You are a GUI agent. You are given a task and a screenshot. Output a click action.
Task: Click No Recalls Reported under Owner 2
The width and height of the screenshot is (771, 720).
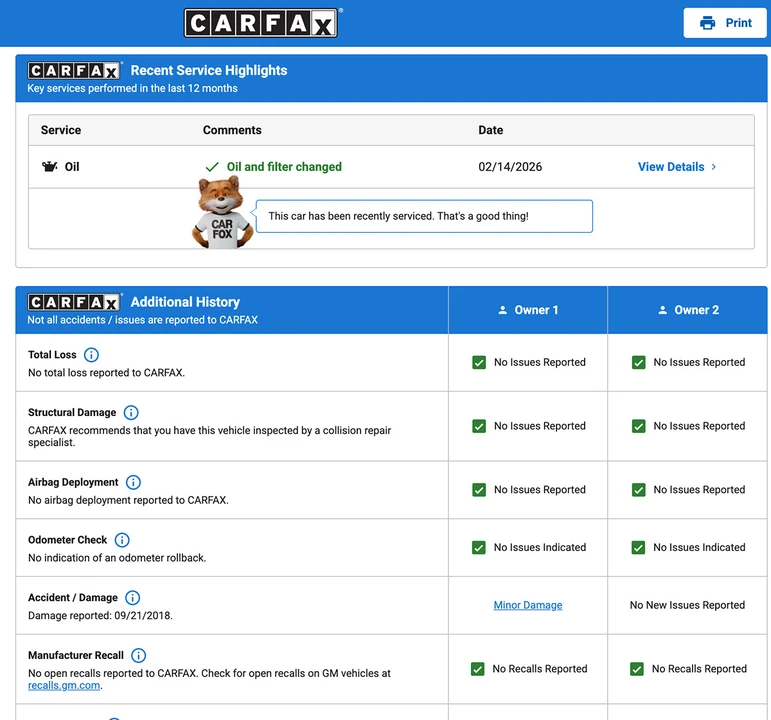tap(699, 669)
